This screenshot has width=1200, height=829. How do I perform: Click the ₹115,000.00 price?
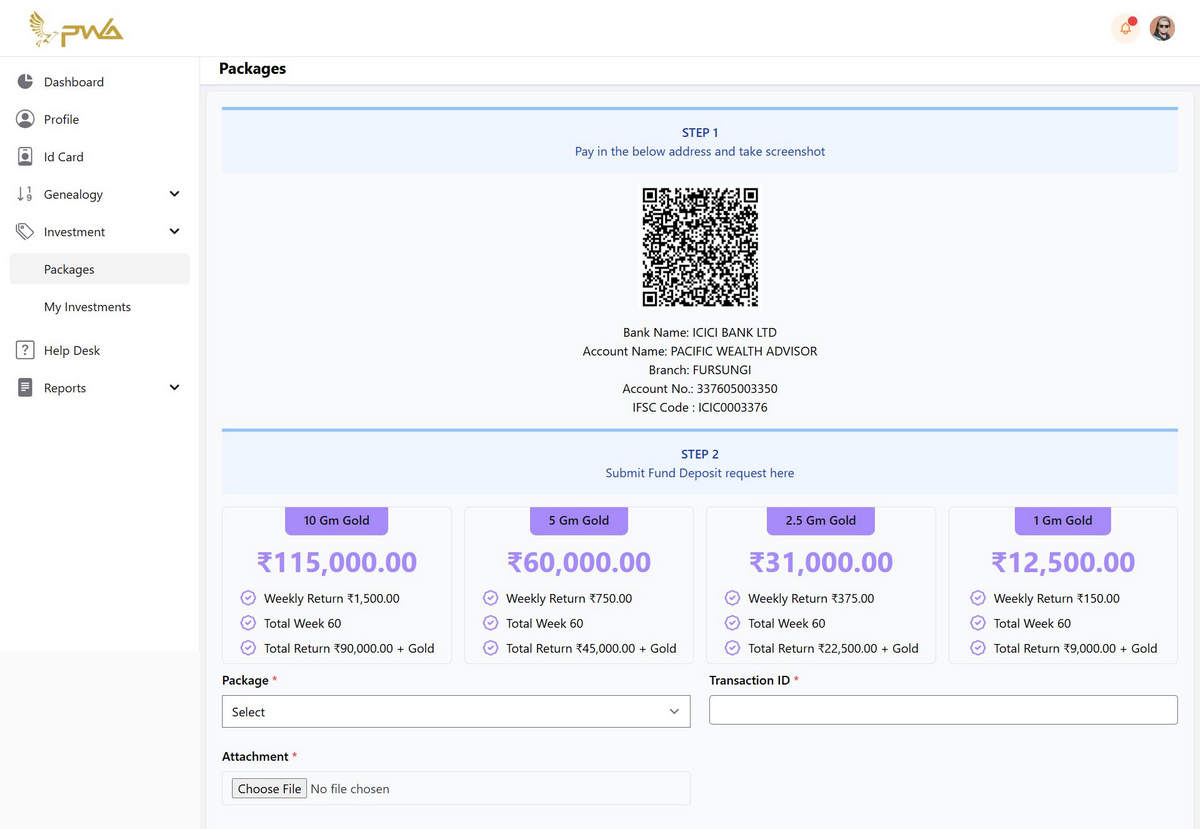click(x=337, y=562)
